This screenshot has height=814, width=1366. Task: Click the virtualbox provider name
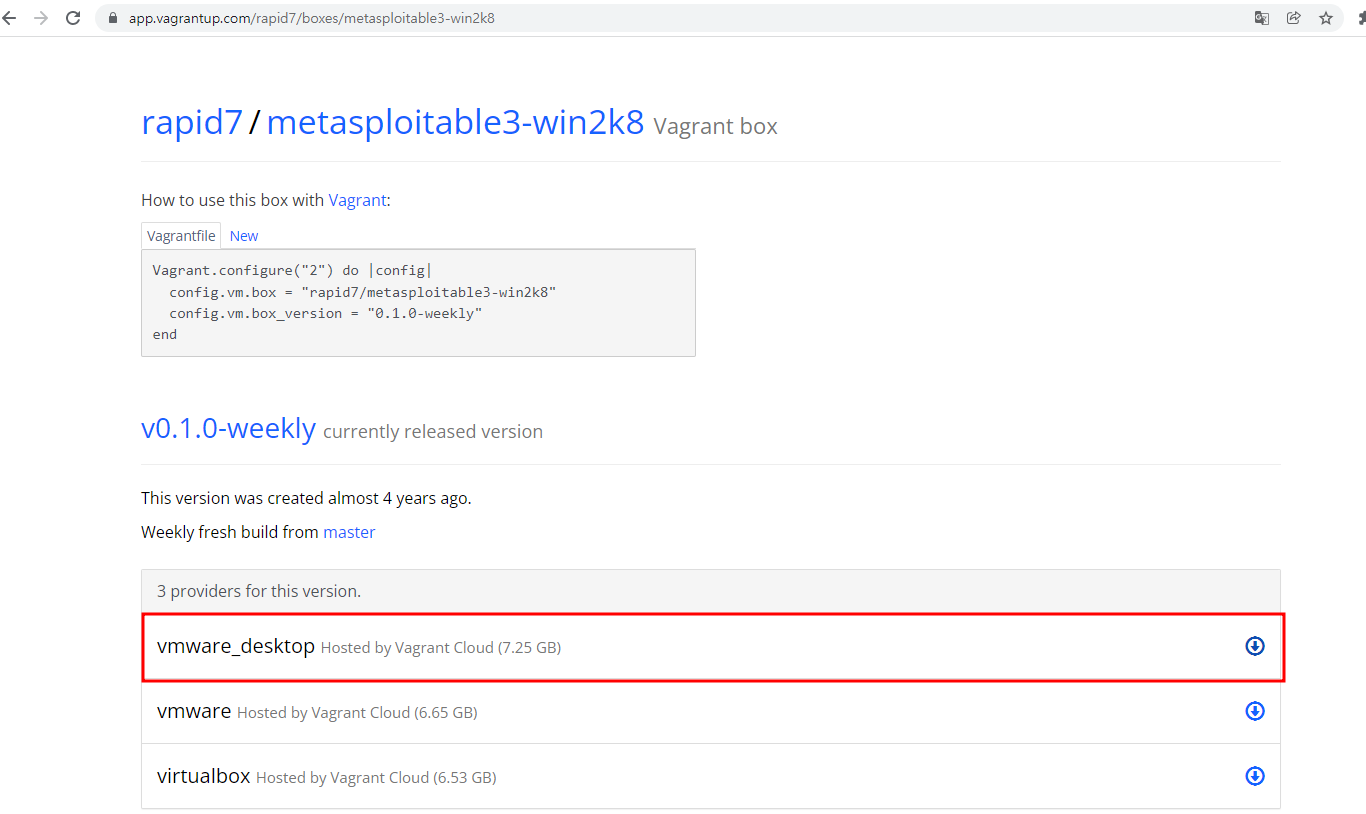(204, 776)
